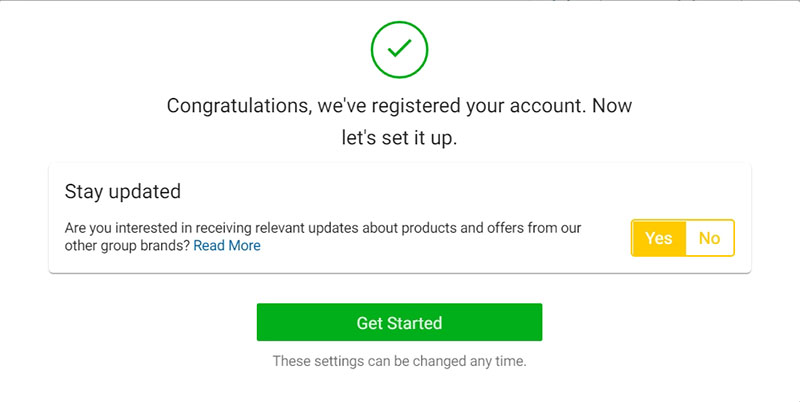This screenshot has height=402, width=800.
Task: Open the Read More link
Action: click(227, 245)
